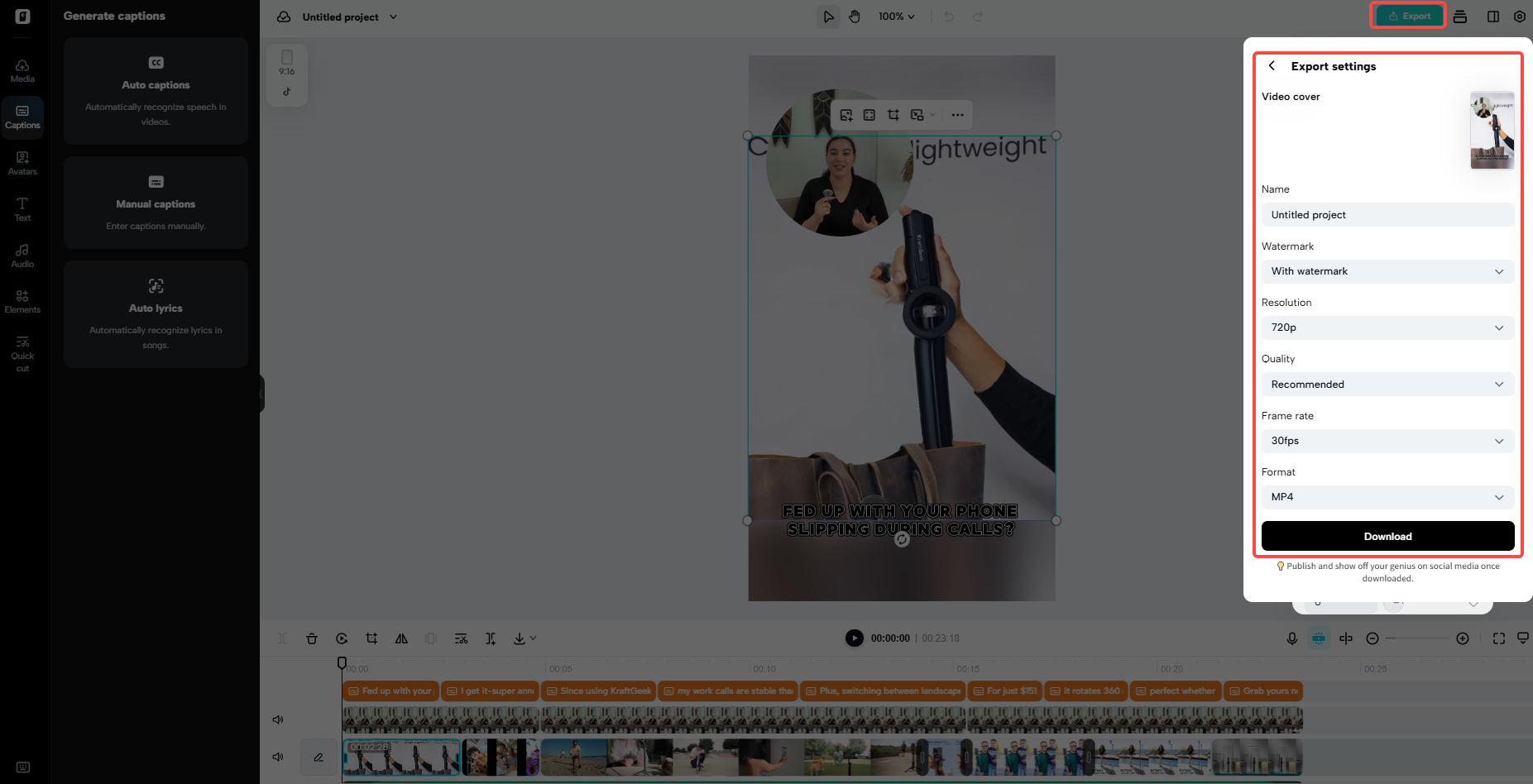Open the Media panel in the sidebar
The width and height of the screenshot is (1533, 784).
(x=22, y=69)
